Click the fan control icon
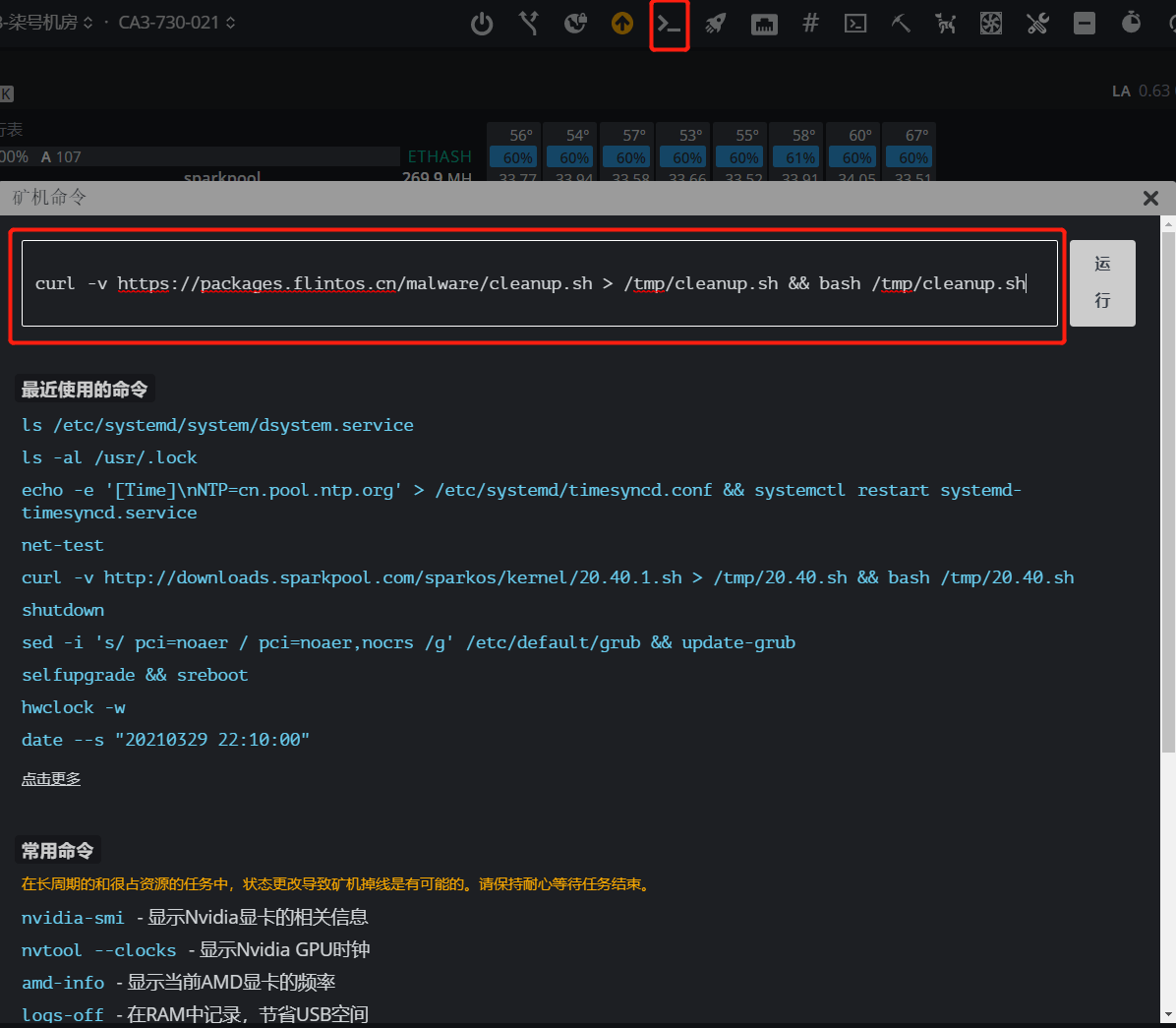The image size is (1176, 1028). (x=991, y=24)
